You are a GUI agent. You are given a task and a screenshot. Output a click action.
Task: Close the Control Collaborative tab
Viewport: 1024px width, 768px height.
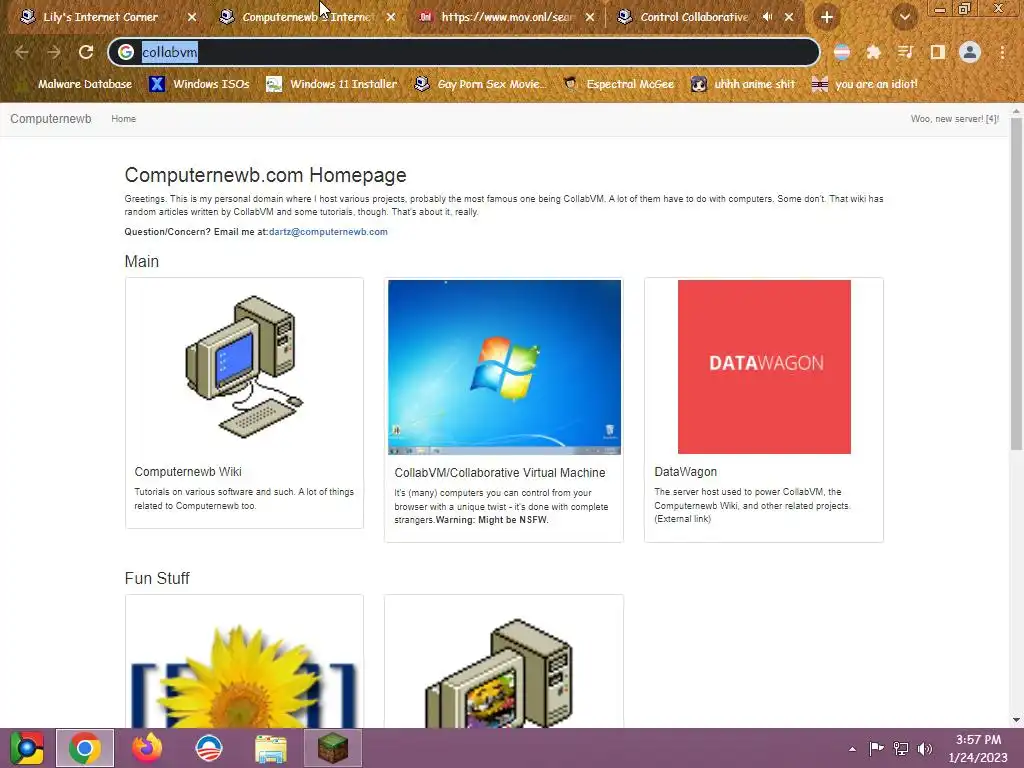(x=789, y=17)
